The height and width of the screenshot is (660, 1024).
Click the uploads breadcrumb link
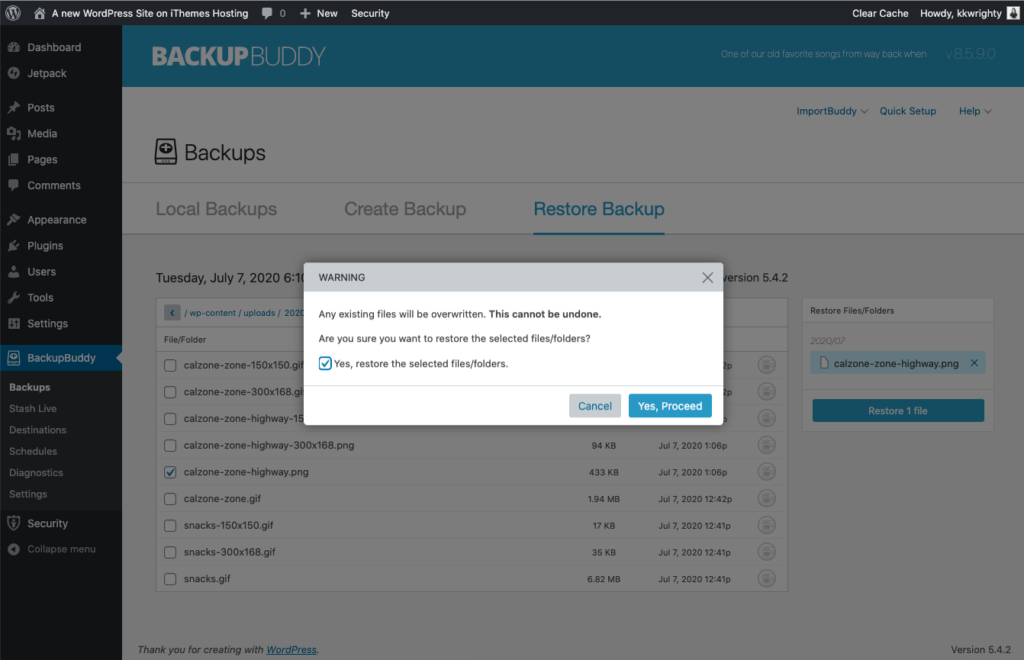(259, 313)
